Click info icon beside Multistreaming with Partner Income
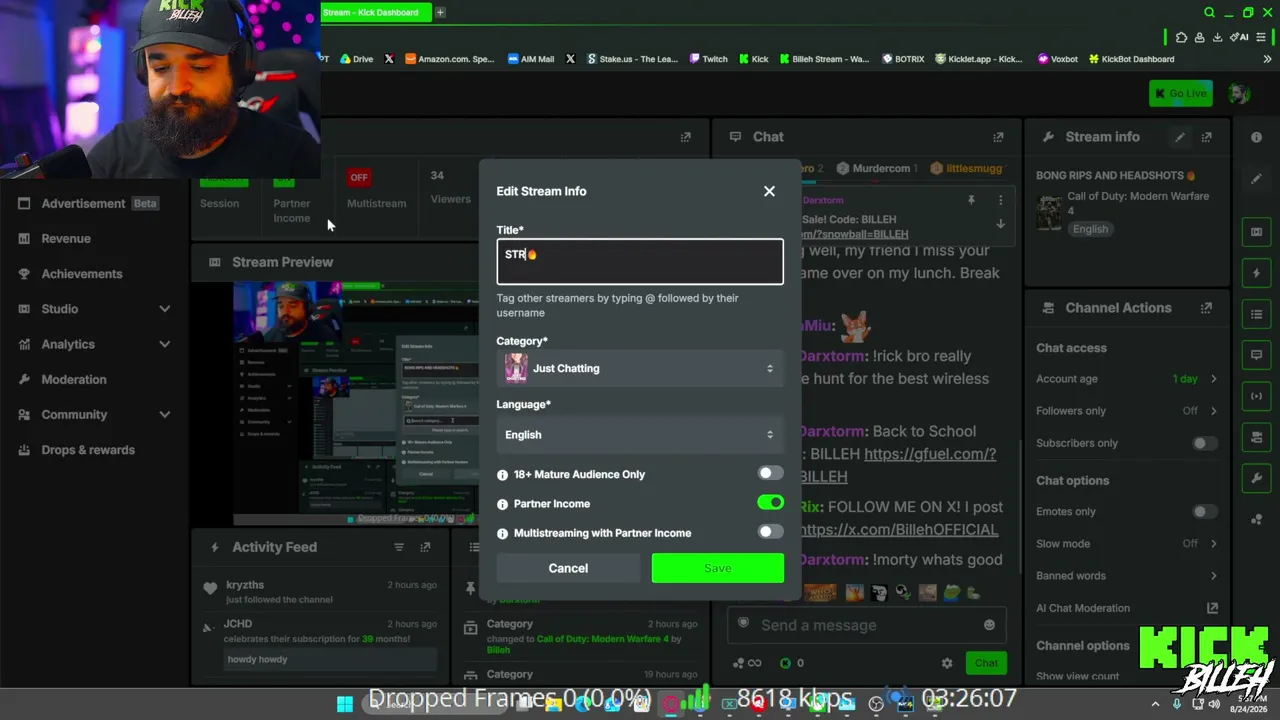1280x720 pixels. pyautogui.click(x=503, y=533)
